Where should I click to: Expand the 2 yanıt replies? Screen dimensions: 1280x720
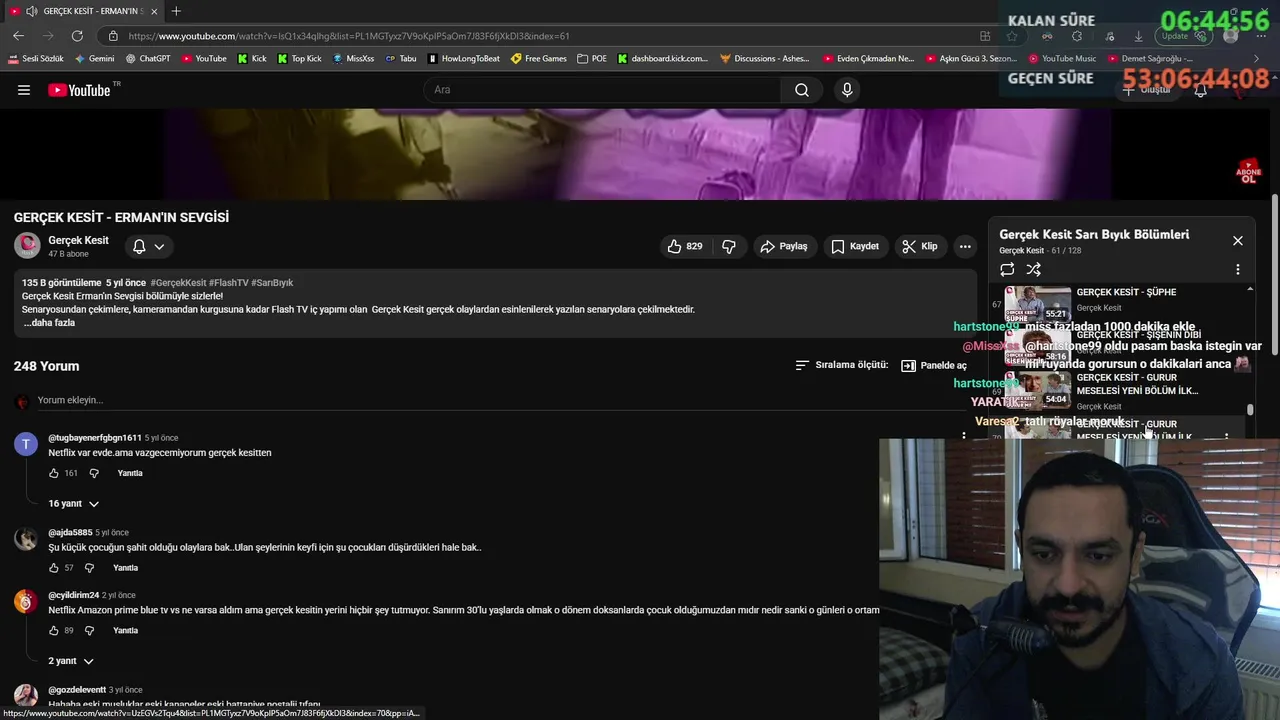pos(71,661)
